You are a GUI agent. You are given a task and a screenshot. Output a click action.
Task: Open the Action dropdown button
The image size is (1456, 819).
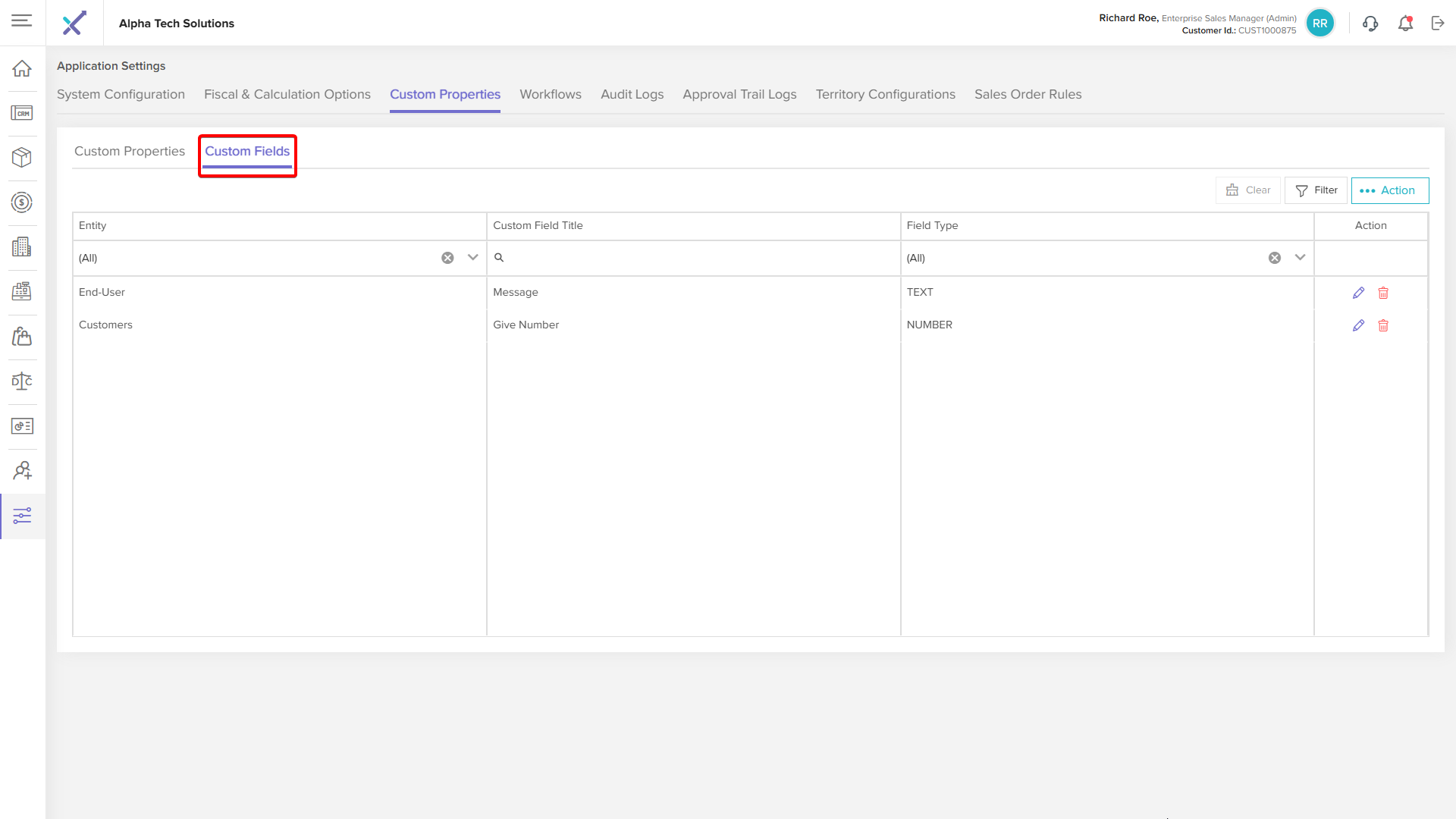pos(1389,190)
